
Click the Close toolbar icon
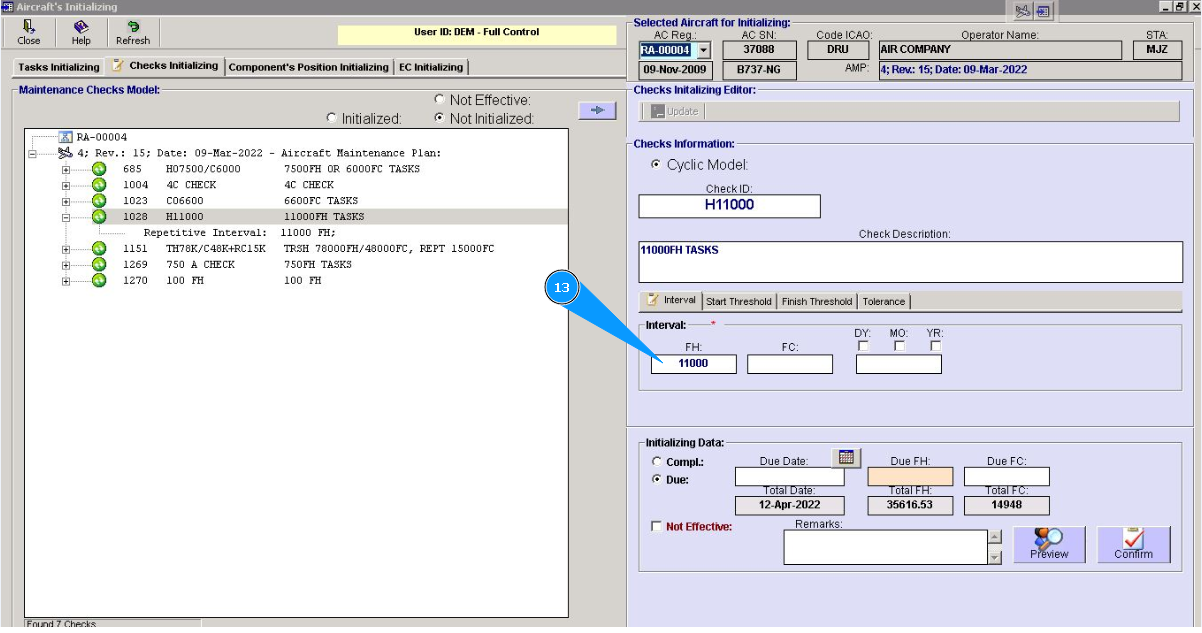(x=29, y=33)
